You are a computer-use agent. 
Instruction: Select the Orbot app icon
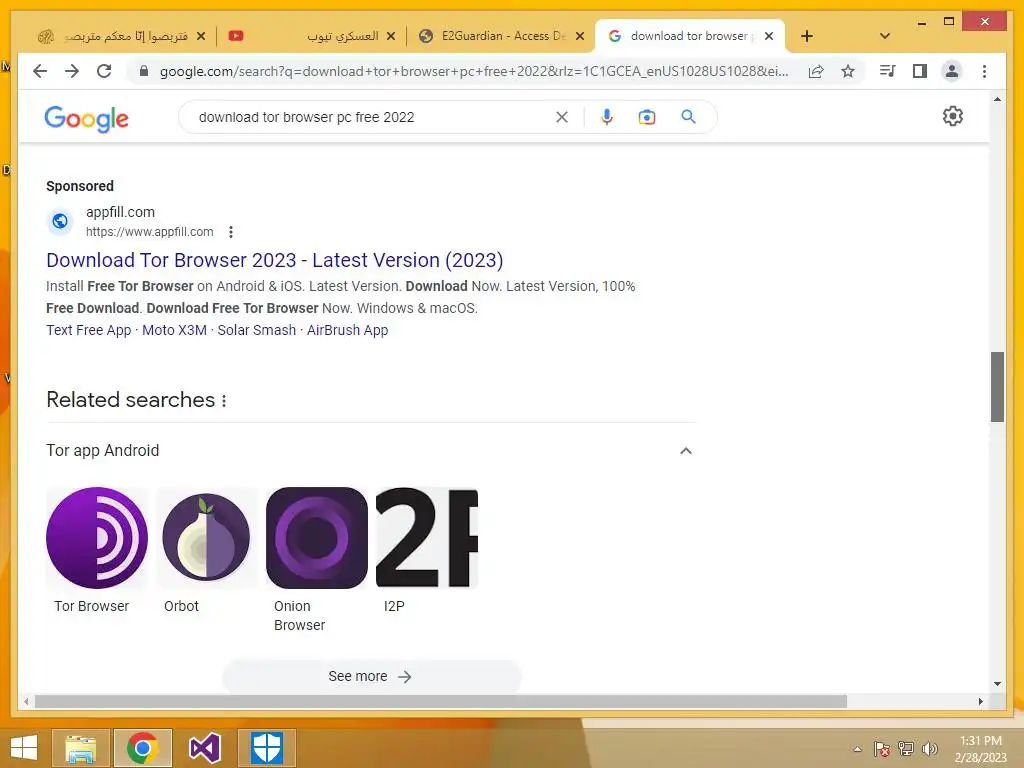click(206, 538)
